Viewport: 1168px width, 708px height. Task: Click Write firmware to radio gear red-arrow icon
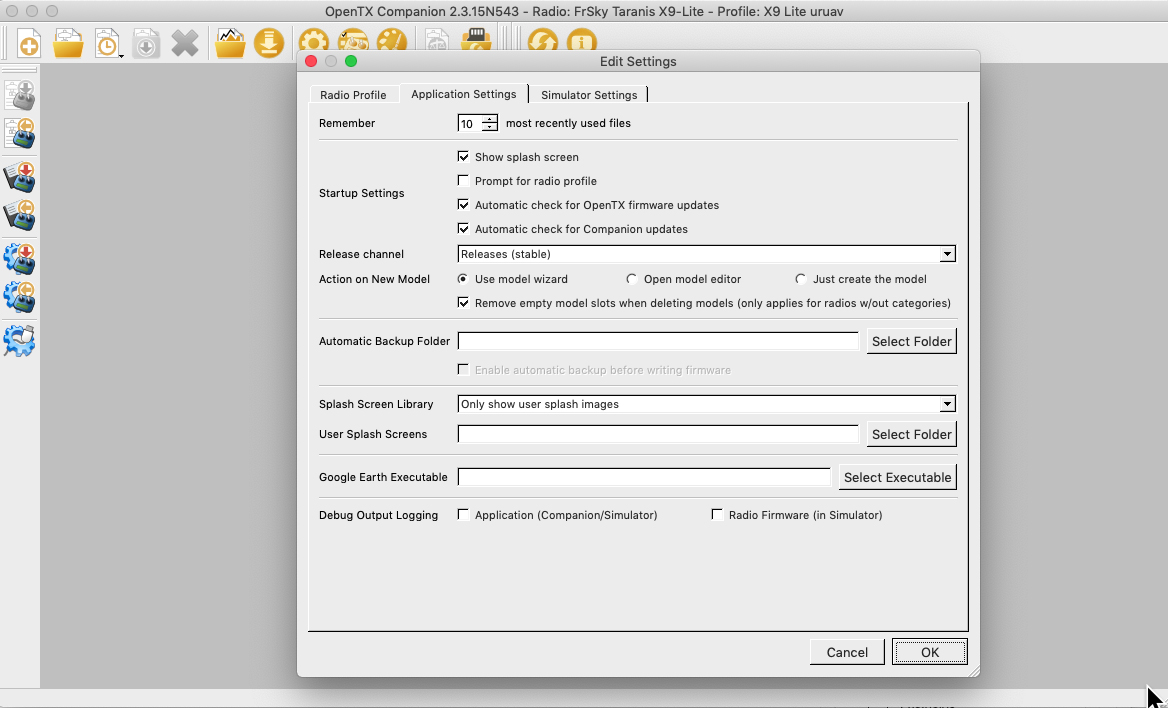tap(19, 259)
